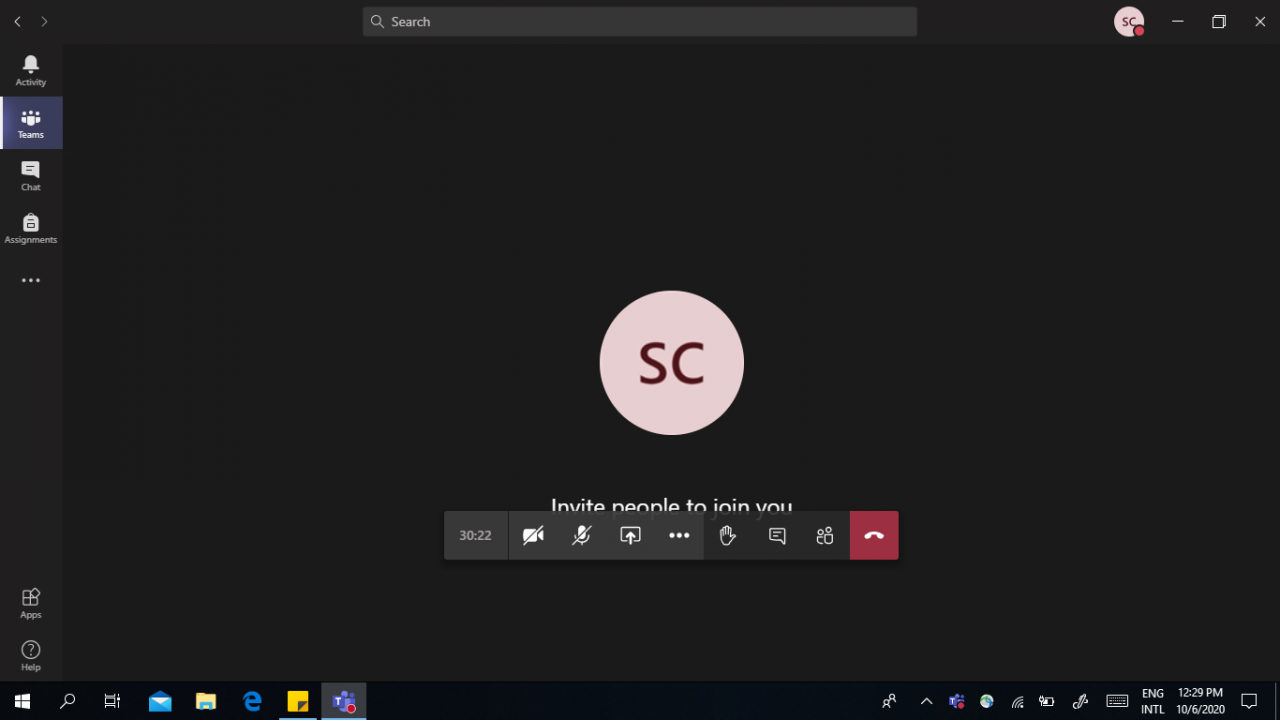Open Task View on the taskbar
This screenshot has height=720, width=1280.
(112, 701)
